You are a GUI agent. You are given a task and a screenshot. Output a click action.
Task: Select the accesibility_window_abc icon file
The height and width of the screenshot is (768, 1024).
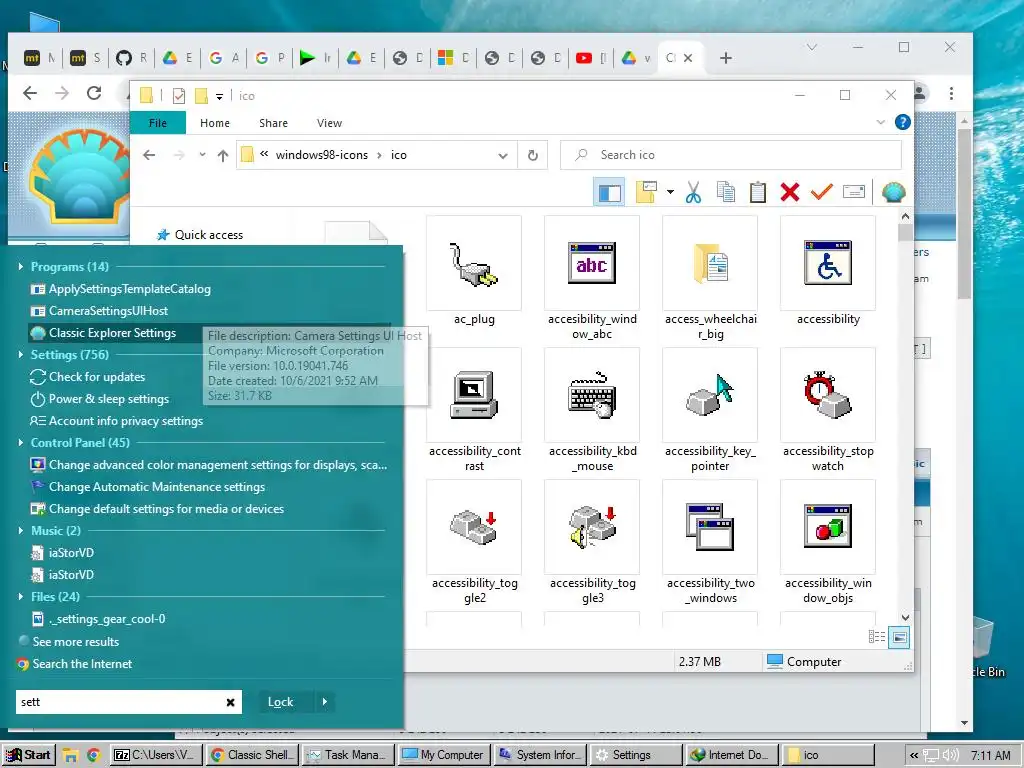[592, 279]
